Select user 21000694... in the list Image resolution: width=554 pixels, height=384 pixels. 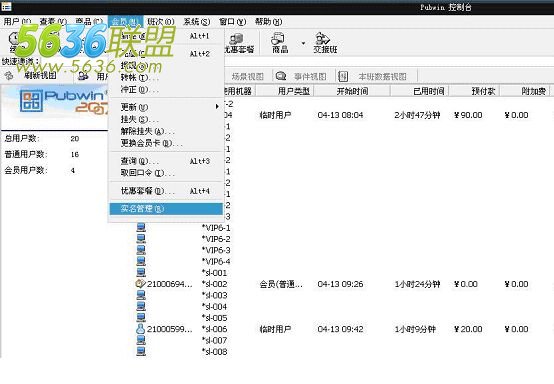(x=170, y=284)
